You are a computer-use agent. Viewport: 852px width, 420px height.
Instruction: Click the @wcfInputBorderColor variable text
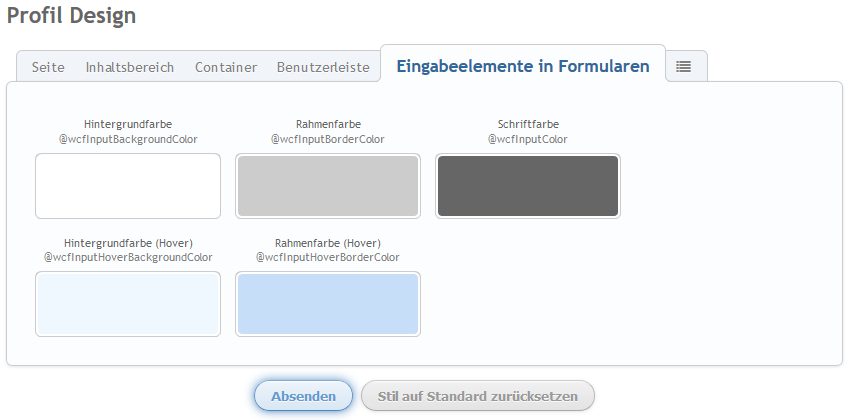[328, 139]
